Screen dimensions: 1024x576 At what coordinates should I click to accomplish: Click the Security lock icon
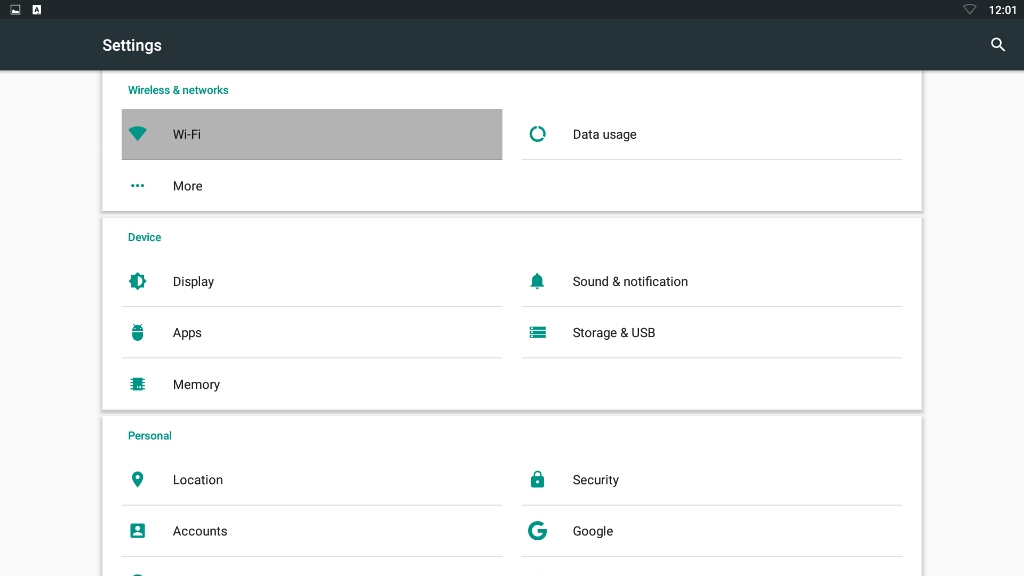537,480
